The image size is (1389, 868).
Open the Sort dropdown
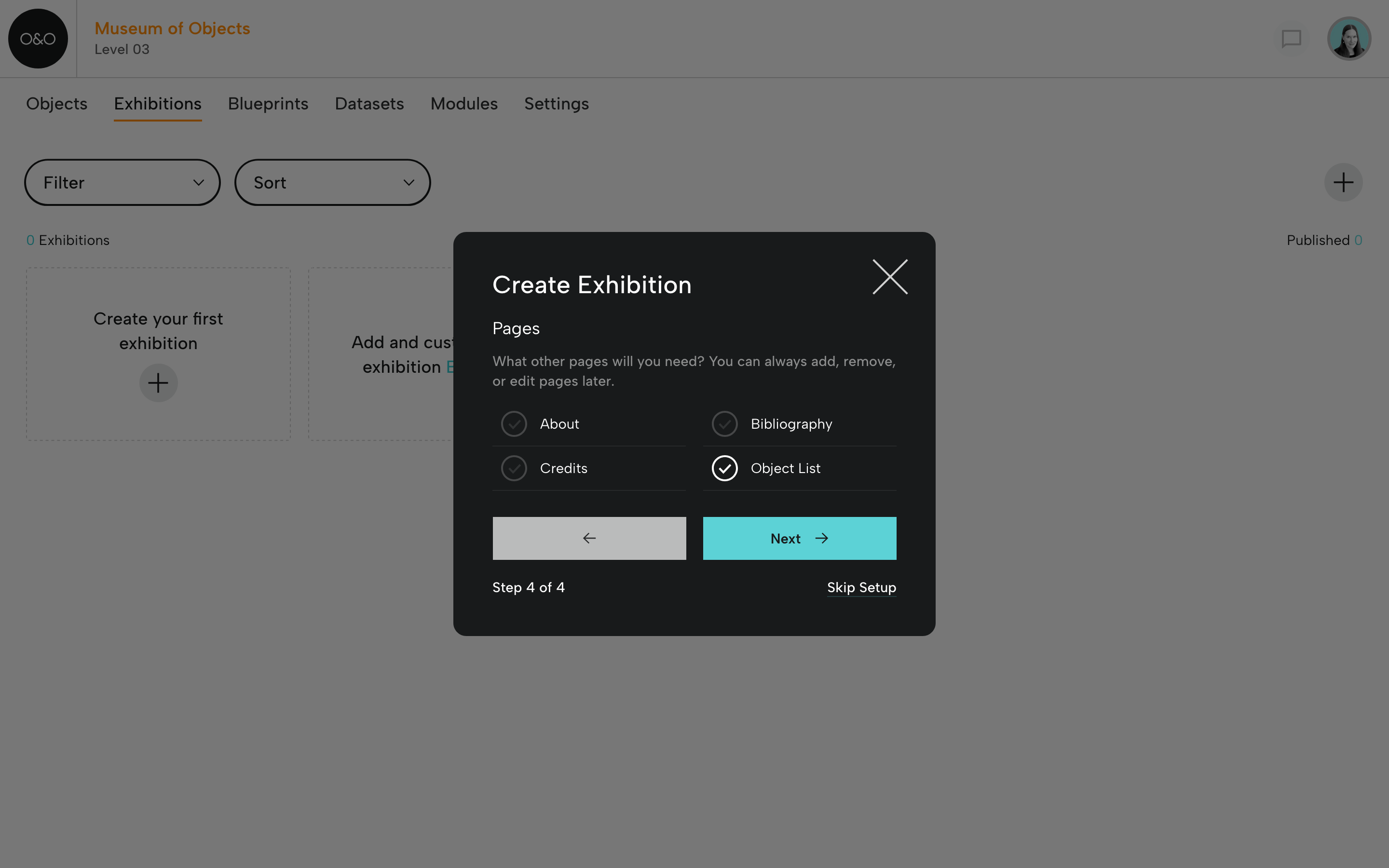pyautogui.click(x=332, y=183)
